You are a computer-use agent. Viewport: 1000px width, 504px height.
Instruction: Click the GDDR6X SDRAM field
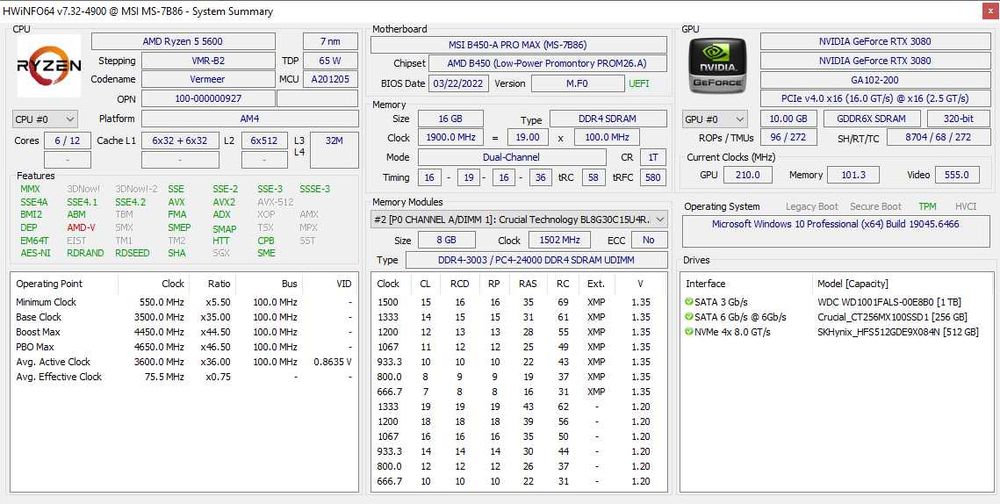(x=872, y=119)
